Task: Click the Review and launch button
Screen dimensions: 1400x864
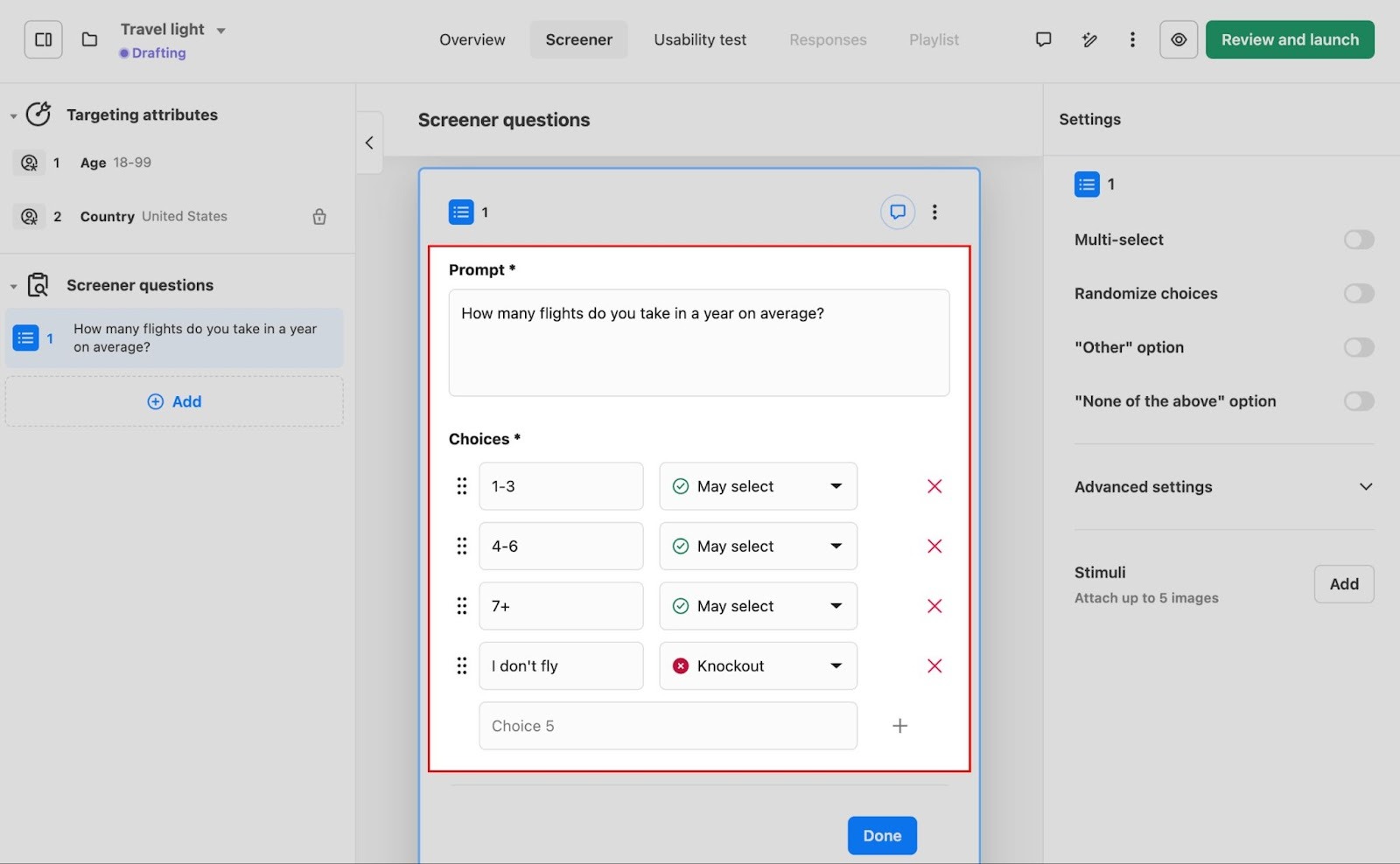Action: [1290, 39]
